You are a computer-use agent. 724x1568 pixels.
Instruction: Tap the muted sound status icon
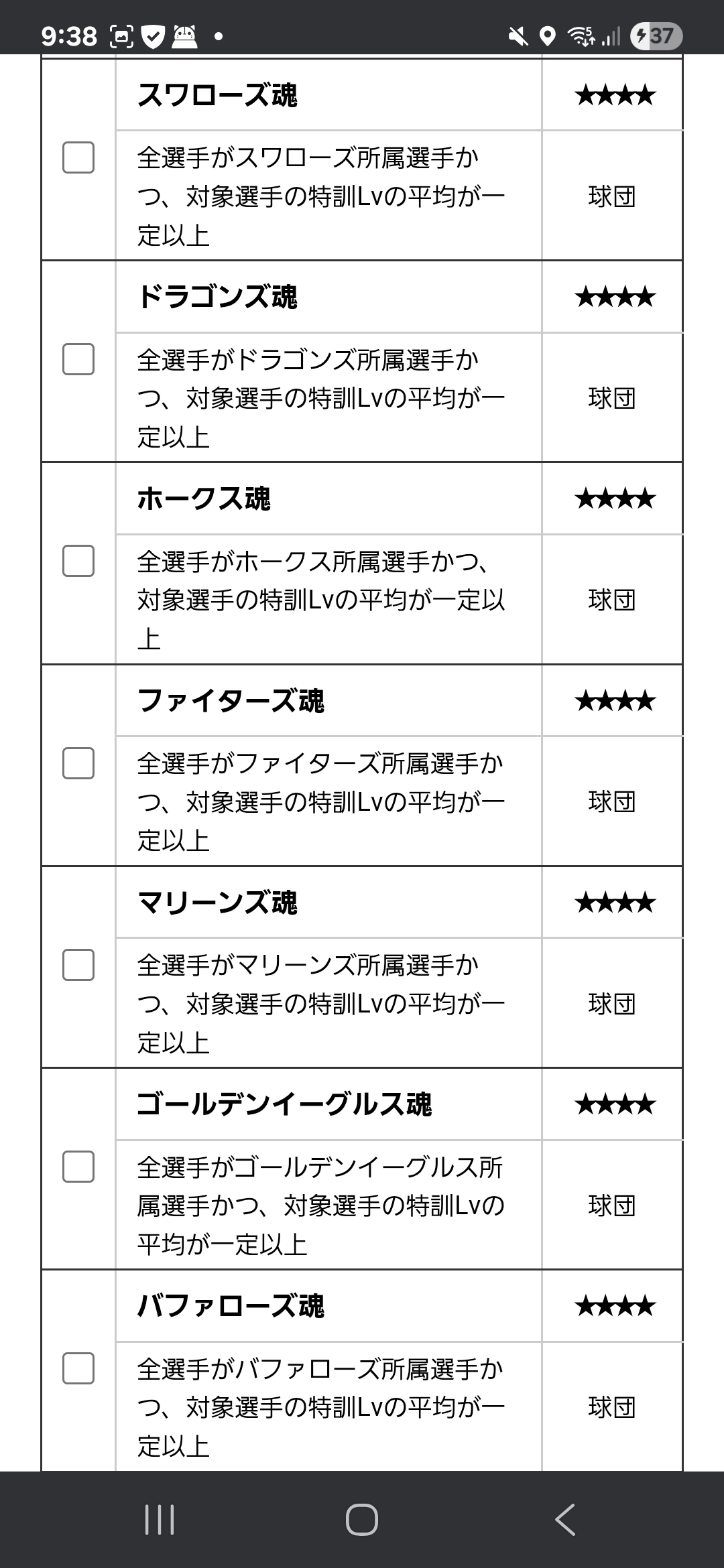coord(518,36)
